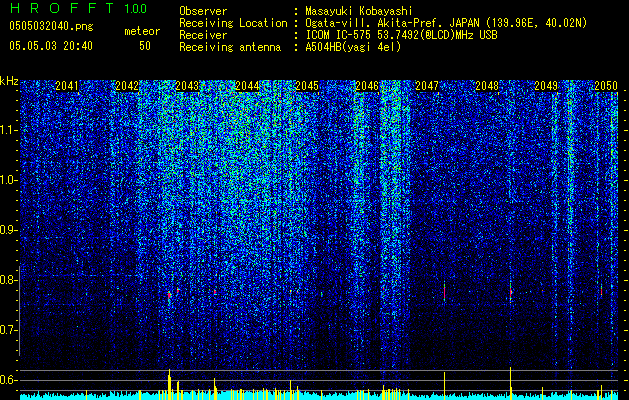Click the meteor count value 50

pos(145,46)
